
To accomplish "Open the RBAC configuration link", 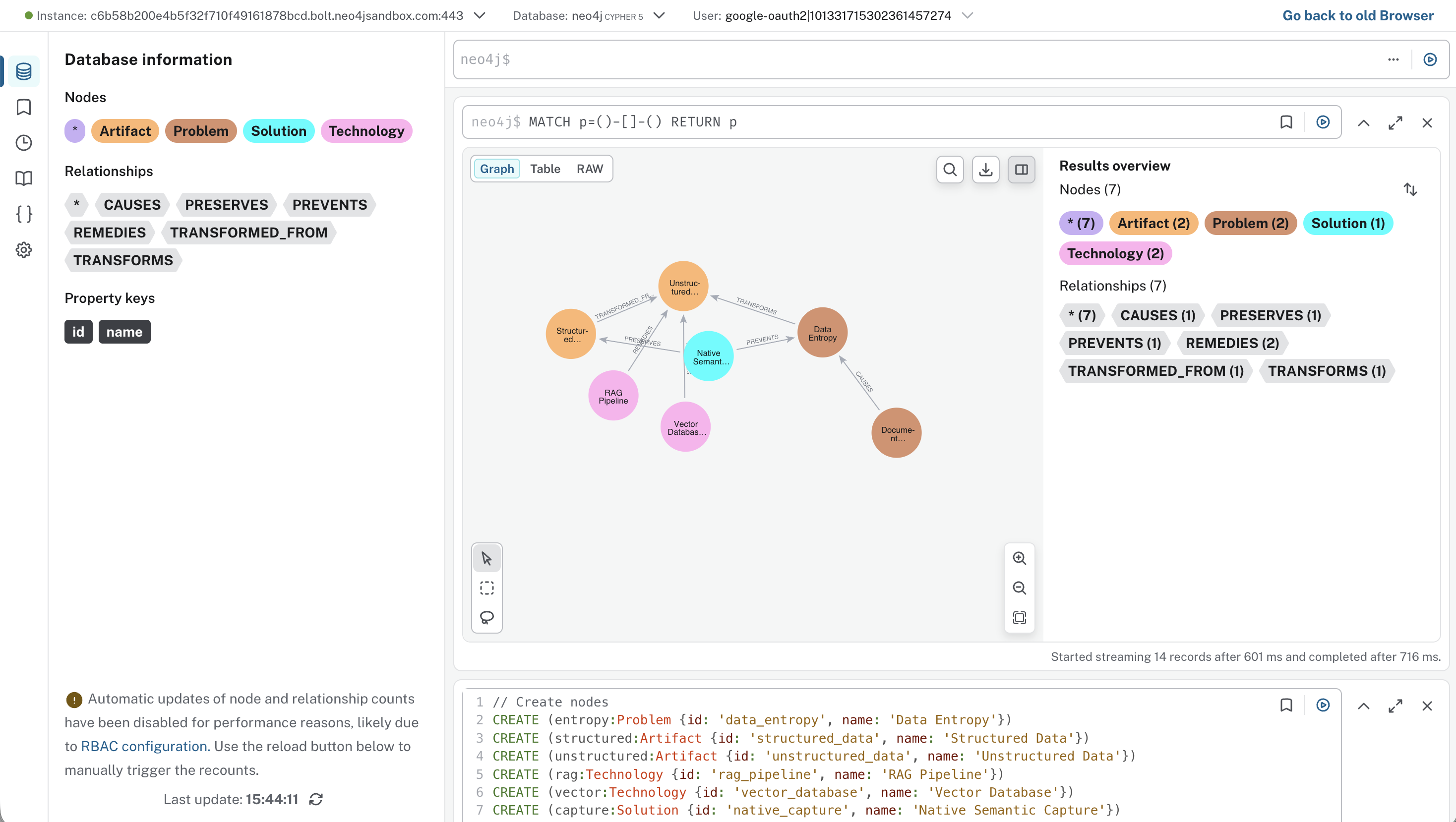I will pos(143,746).
